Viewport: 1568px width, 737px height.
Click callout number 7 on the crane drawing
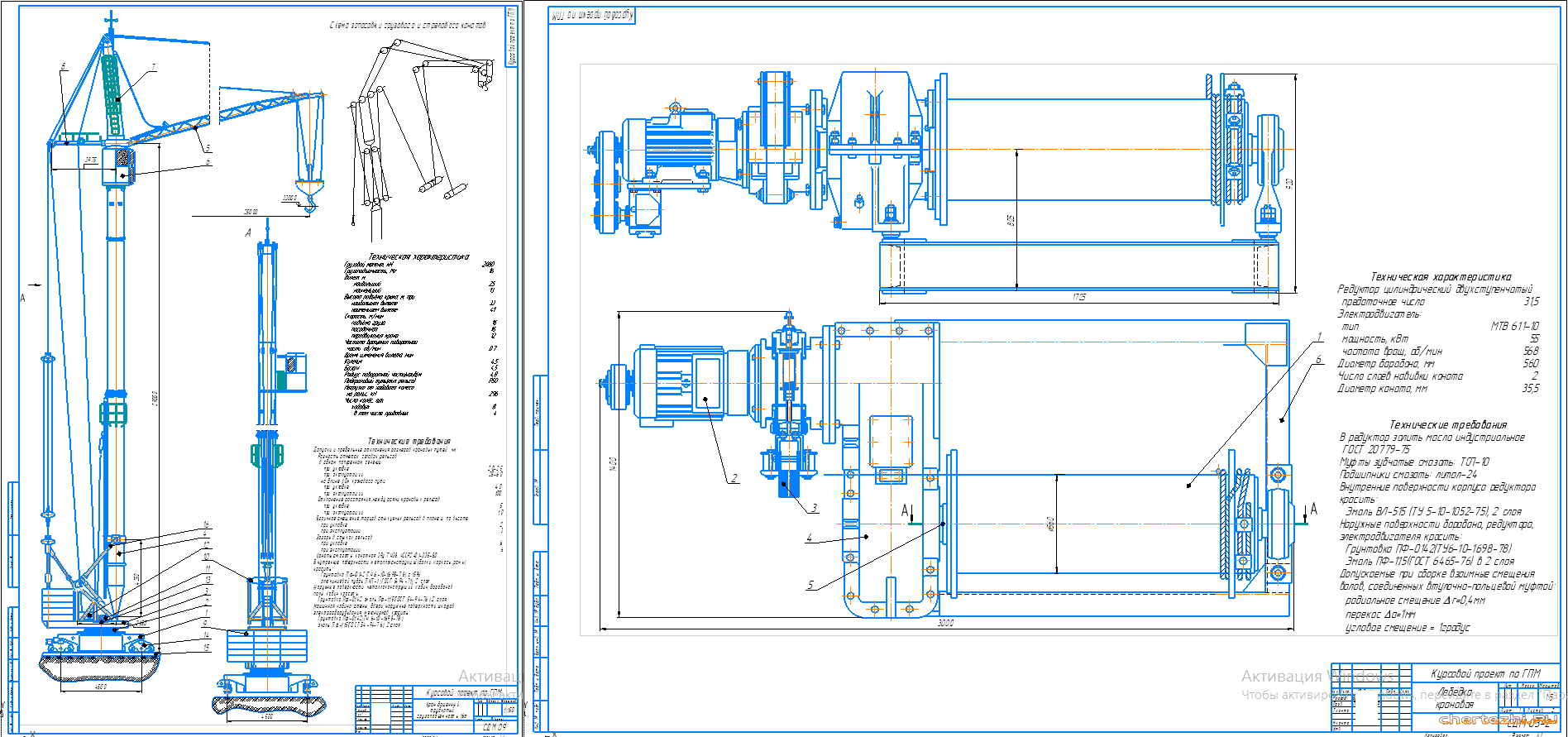point(153,68)
